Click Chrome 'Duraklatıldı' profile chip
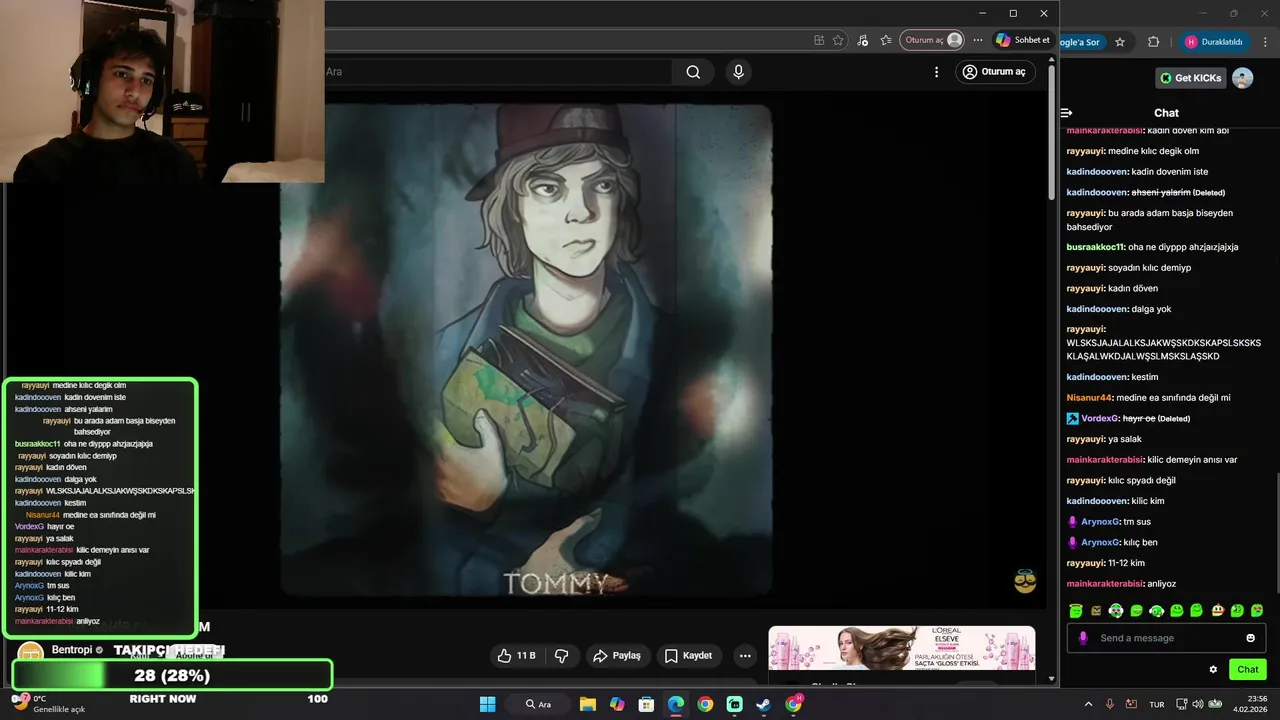This screenshot has height=720, width=1280. 1214,42
